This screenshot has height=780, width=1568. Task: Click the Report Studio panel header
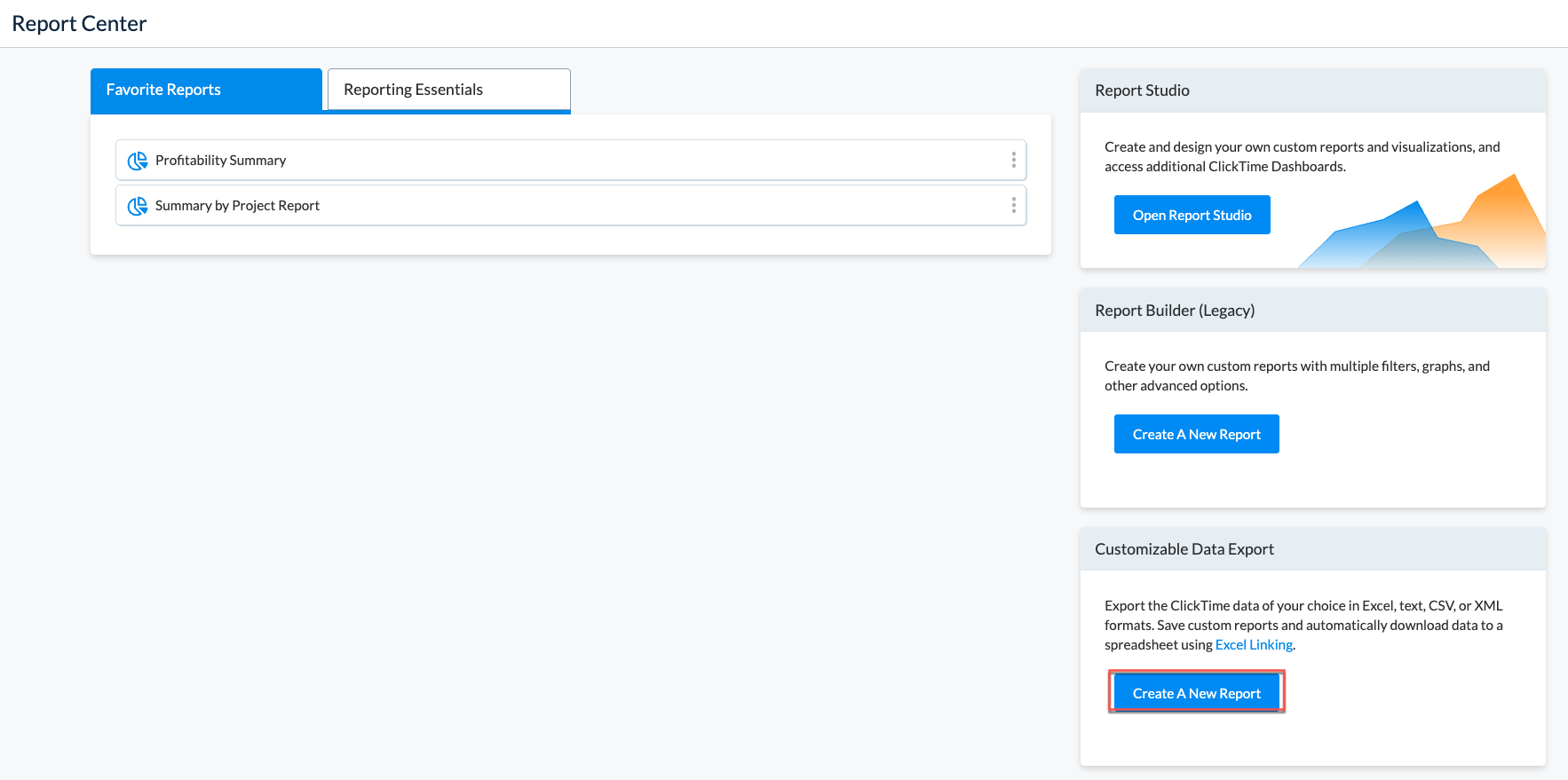pyautogui.click(x=1312, y=91)
